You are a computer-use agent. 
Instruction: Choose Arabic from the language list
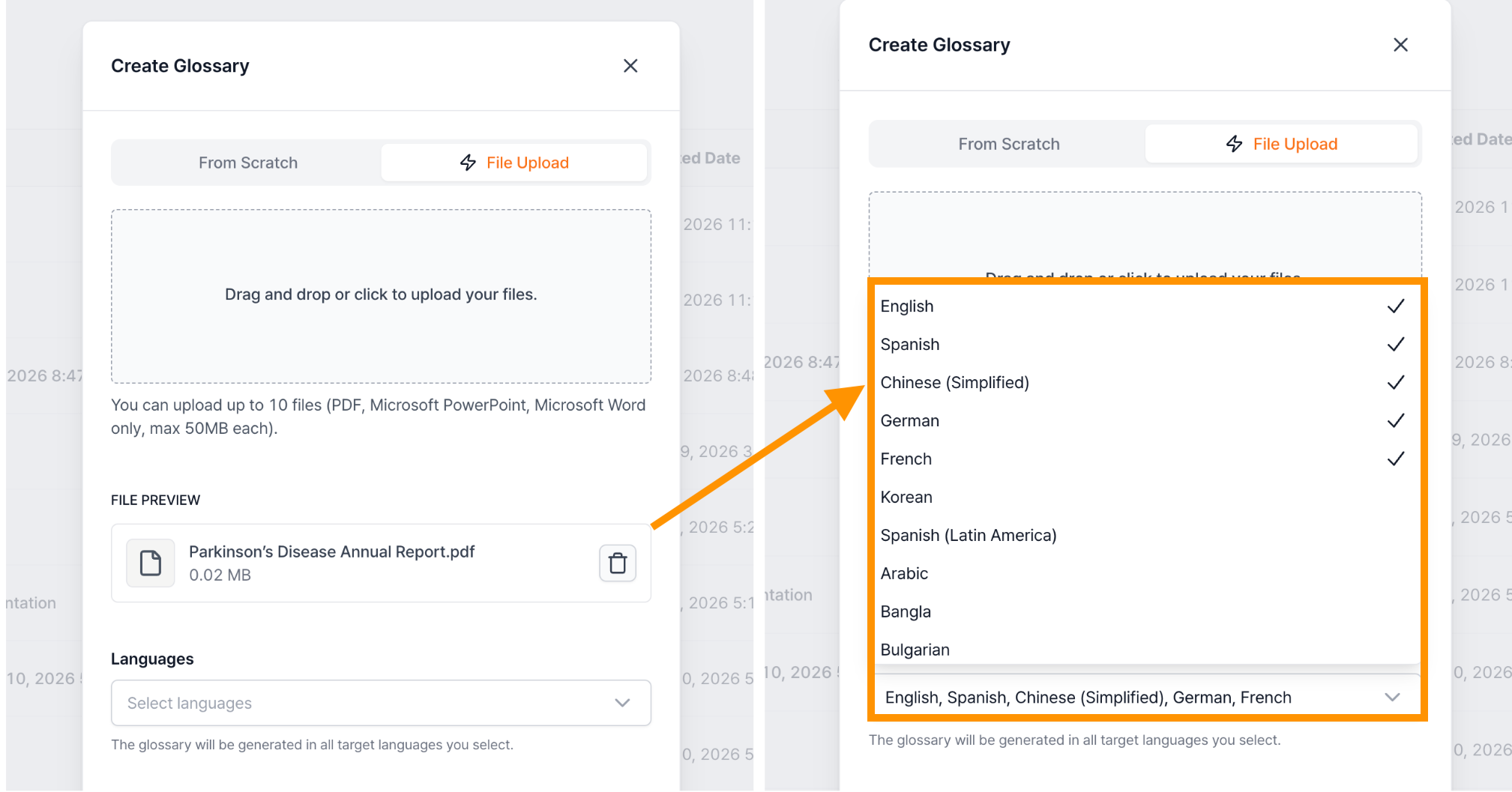point(1145,574)
